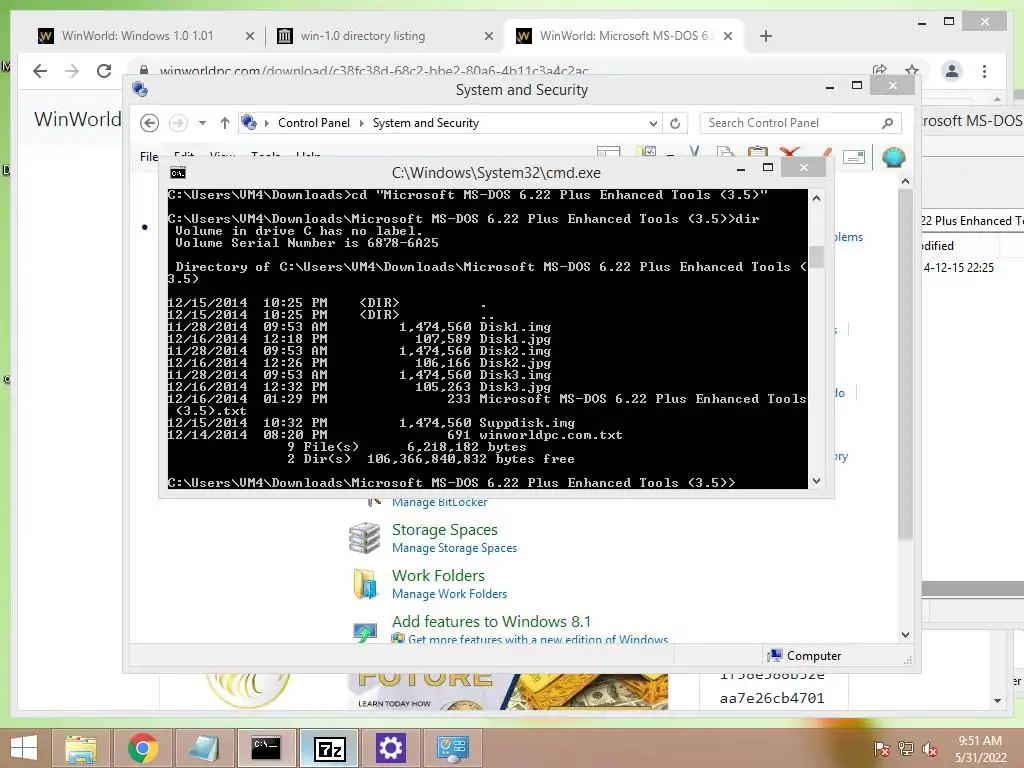Click winworldpc.com.txt in the directory listing
This screenshot has width=1024, height=768.
click(551, 435)
